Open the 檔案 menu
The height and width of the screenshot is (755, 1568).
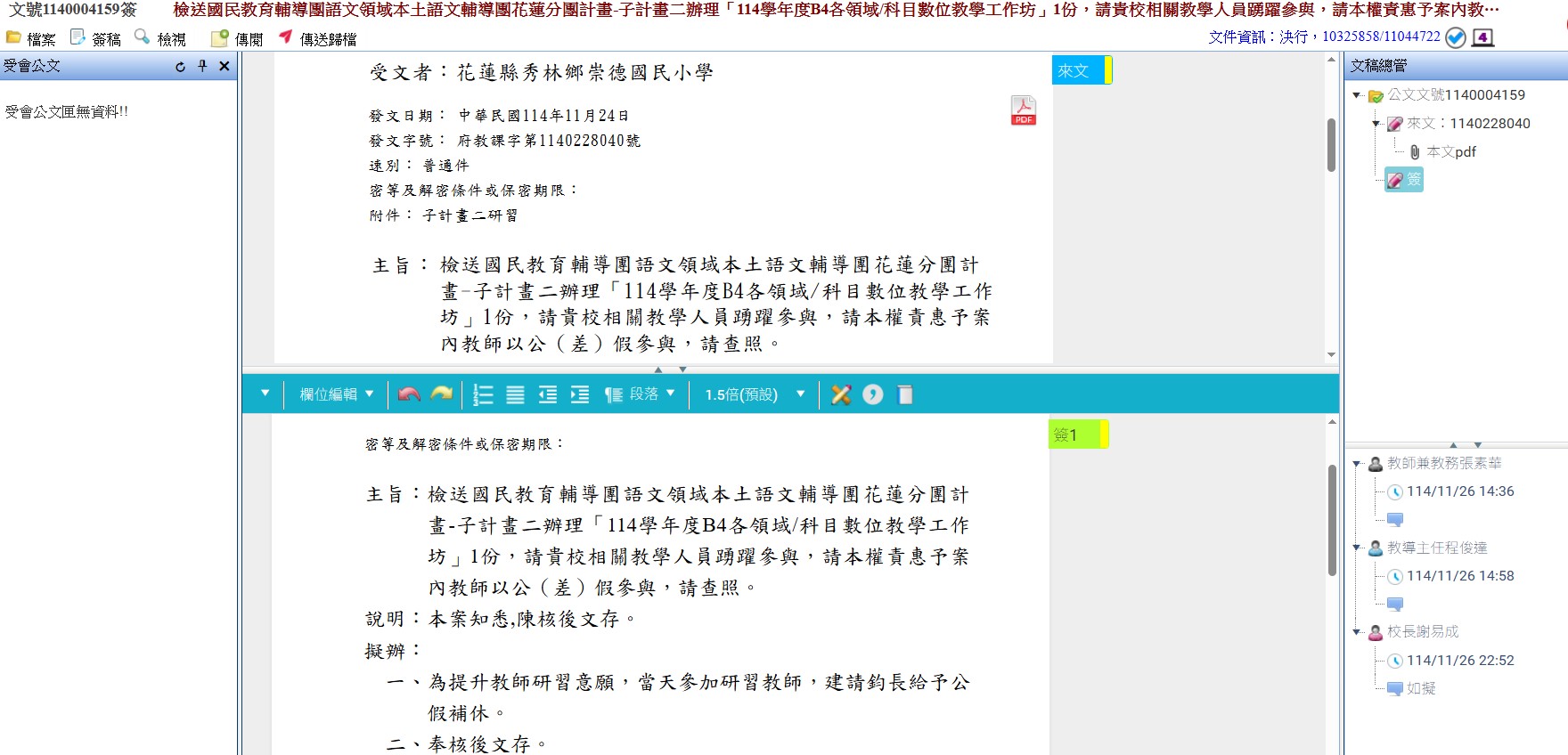coord(31,38)
